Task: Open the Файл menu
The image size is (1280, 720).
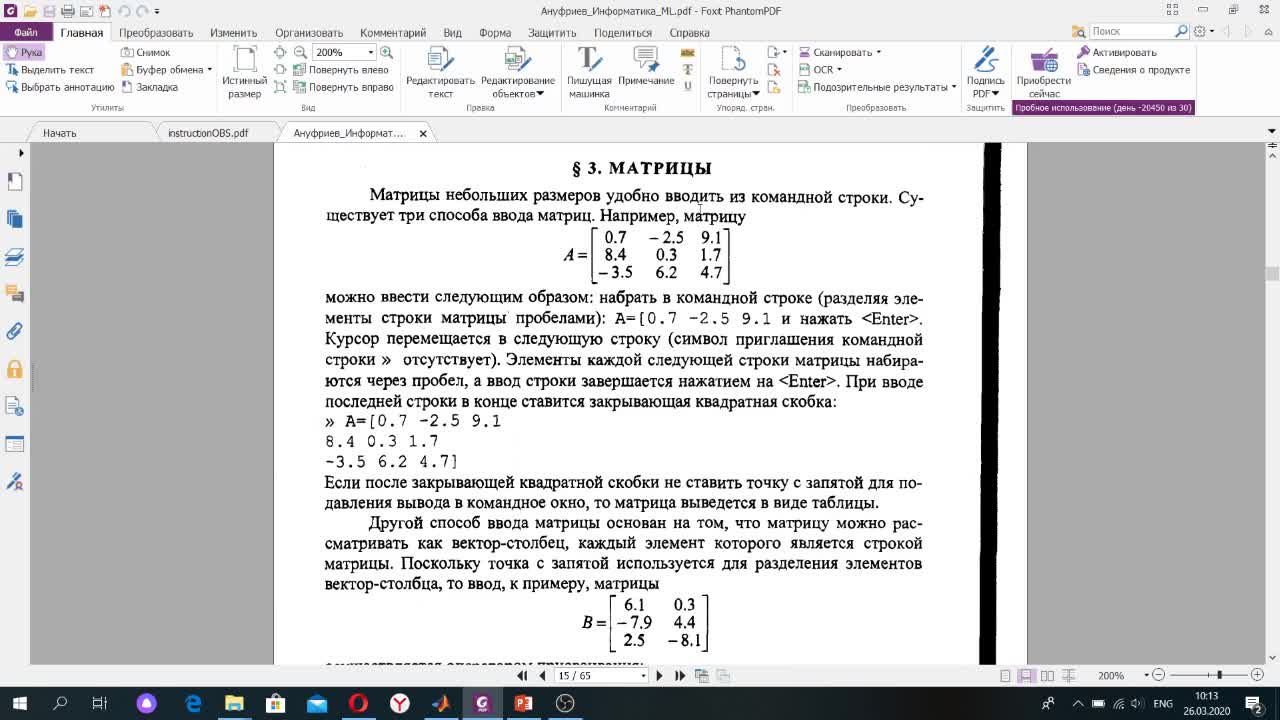Action: pos(25,32)
